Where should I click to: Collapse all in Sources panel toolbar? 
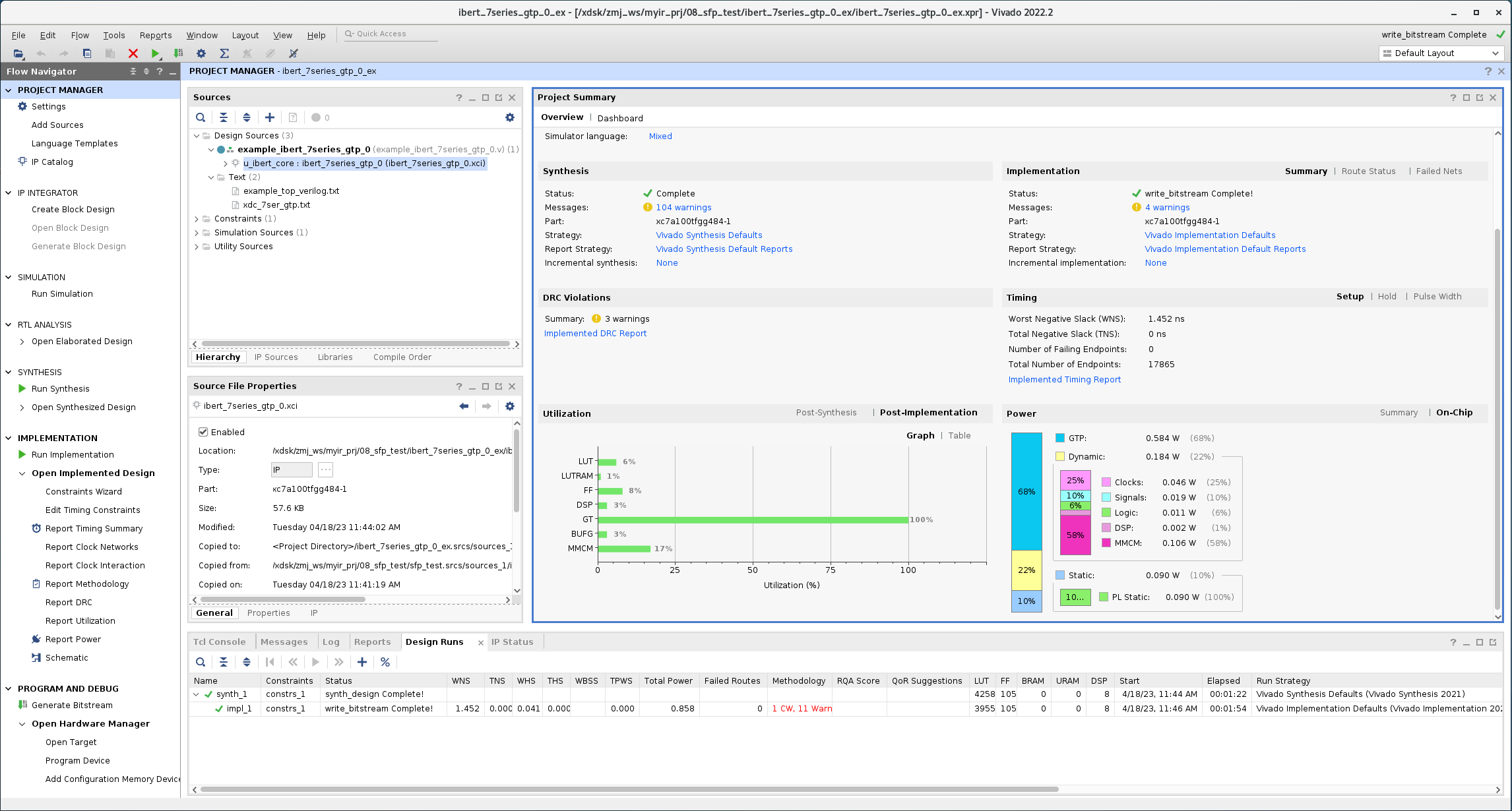(x=224, y=117)
